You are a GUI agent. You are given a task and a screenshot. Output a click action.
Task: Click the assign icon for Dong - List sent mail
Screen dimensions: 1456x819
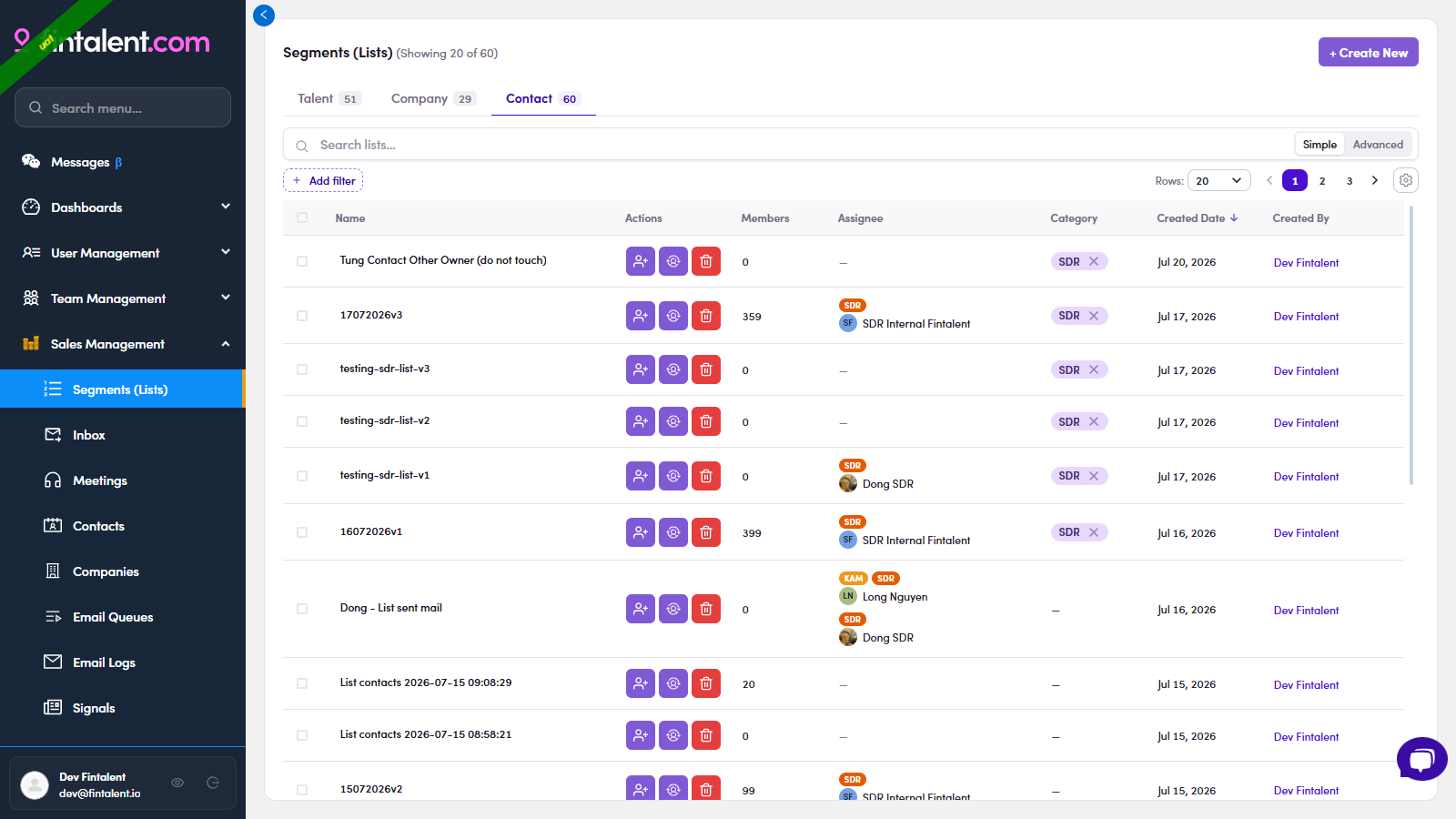[x=673, y=609]
